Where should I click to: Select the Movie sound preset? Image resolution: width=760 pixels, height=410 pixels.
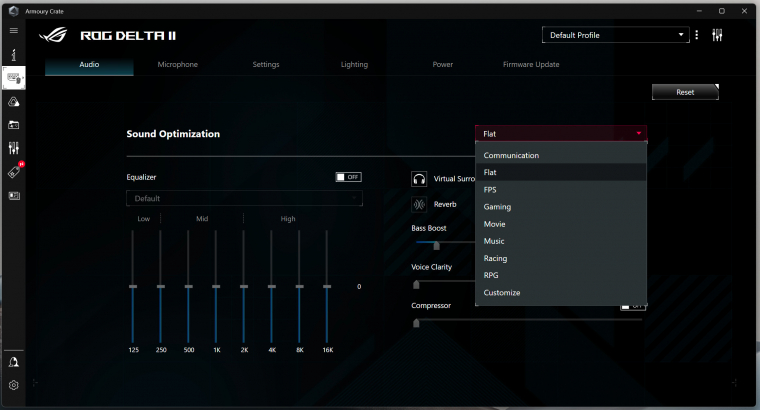pos(561,224)
